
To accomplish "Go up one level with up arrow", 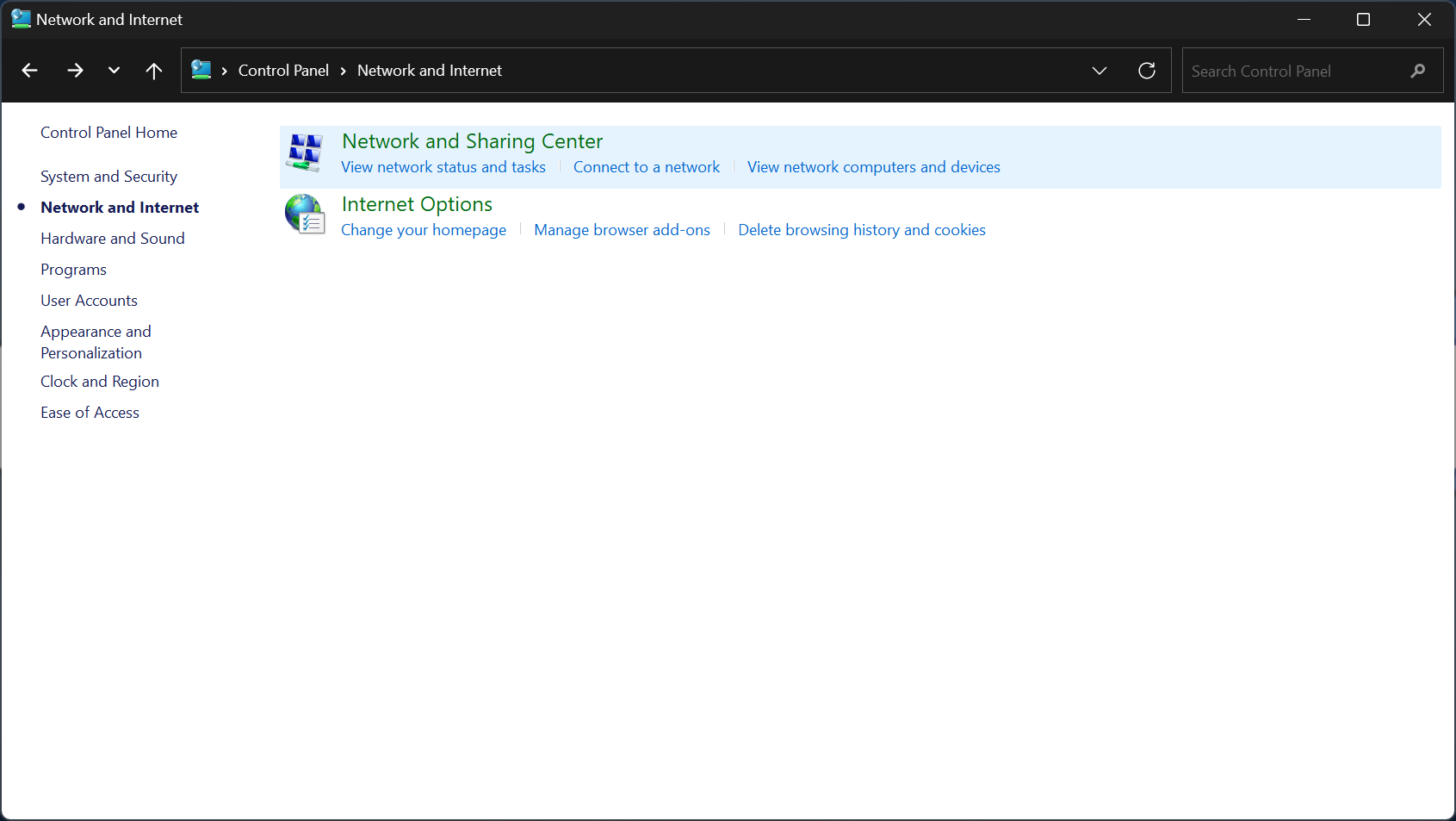I will coord(154,71).
